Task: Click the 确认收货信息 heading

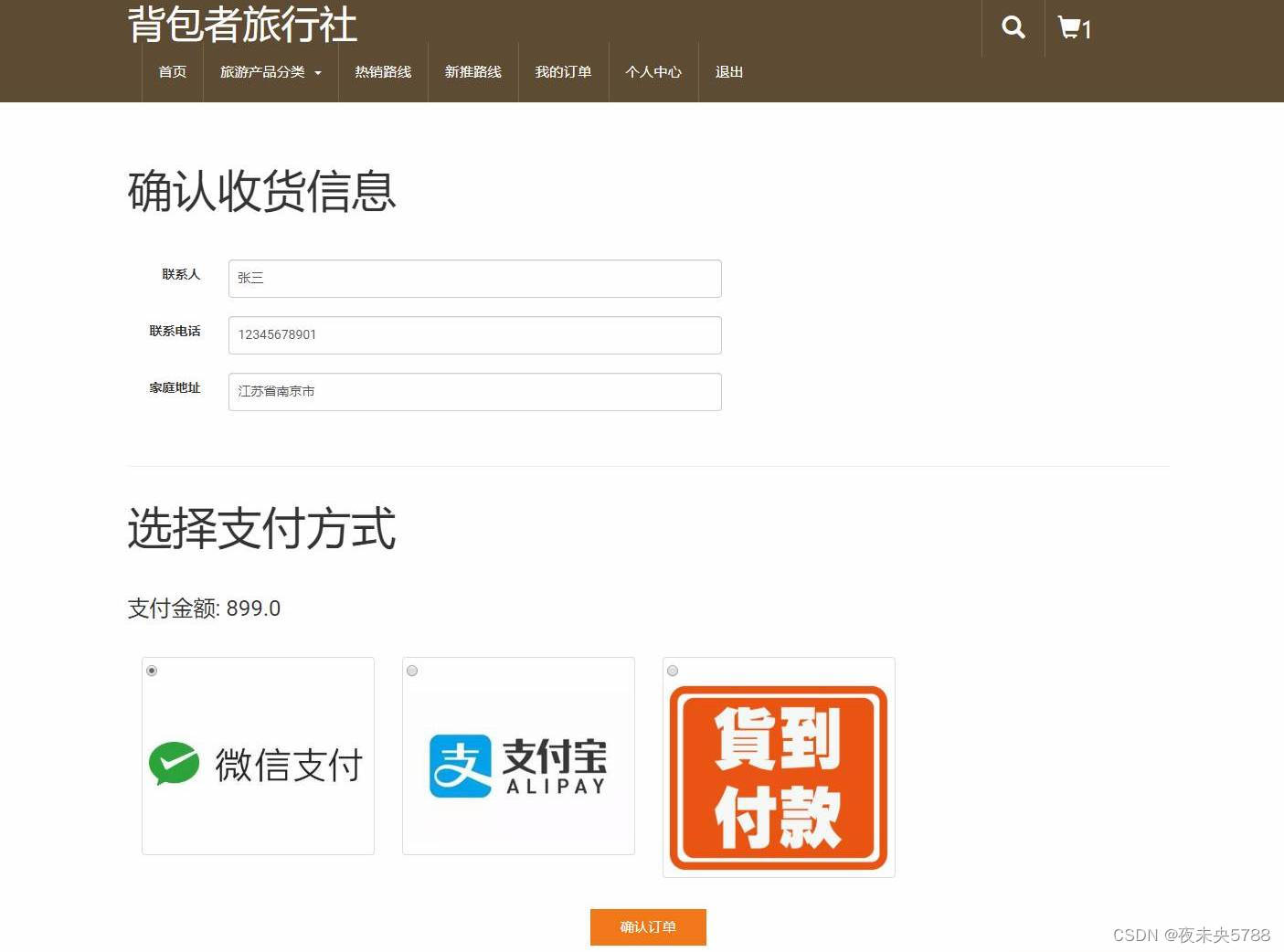Action: [x=261, y=191]
